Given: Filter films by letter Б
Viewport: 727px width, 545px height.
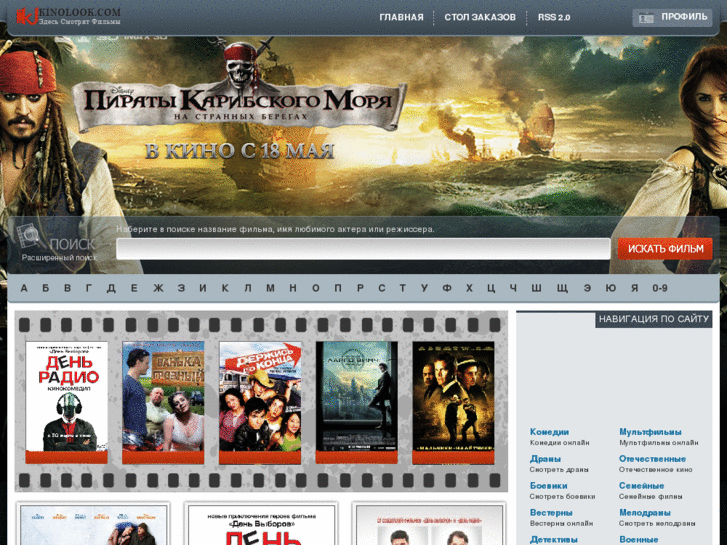Looking at the screenshot, I should tap(45, 289).
